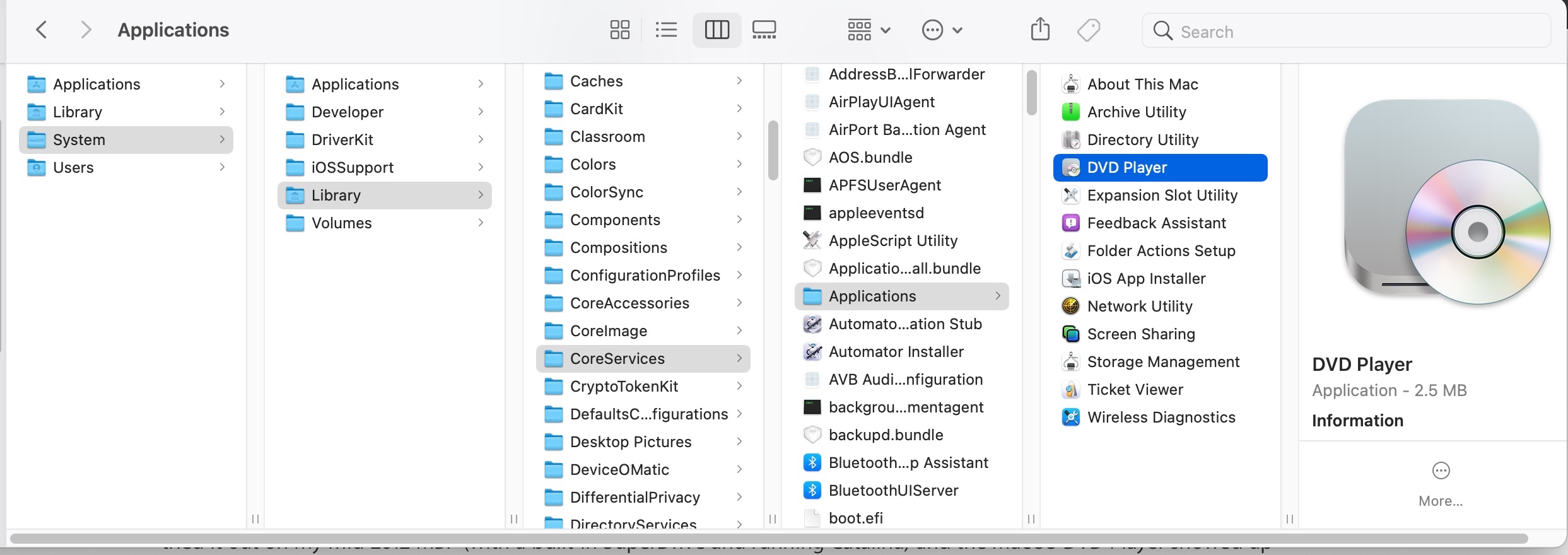The image size is (1568, 555).
Task: Expand the CryptoTokenKit folder chevron
Action: click(739, 386)
